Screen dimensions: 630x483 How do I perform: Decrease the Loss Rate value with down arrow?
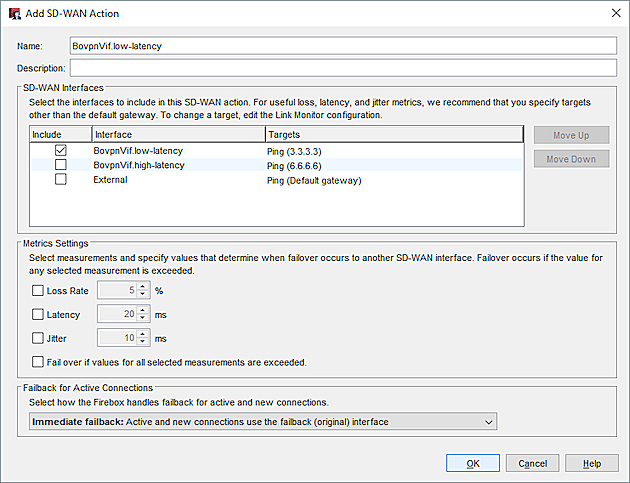pyautogui.click(x=143, y=294)
